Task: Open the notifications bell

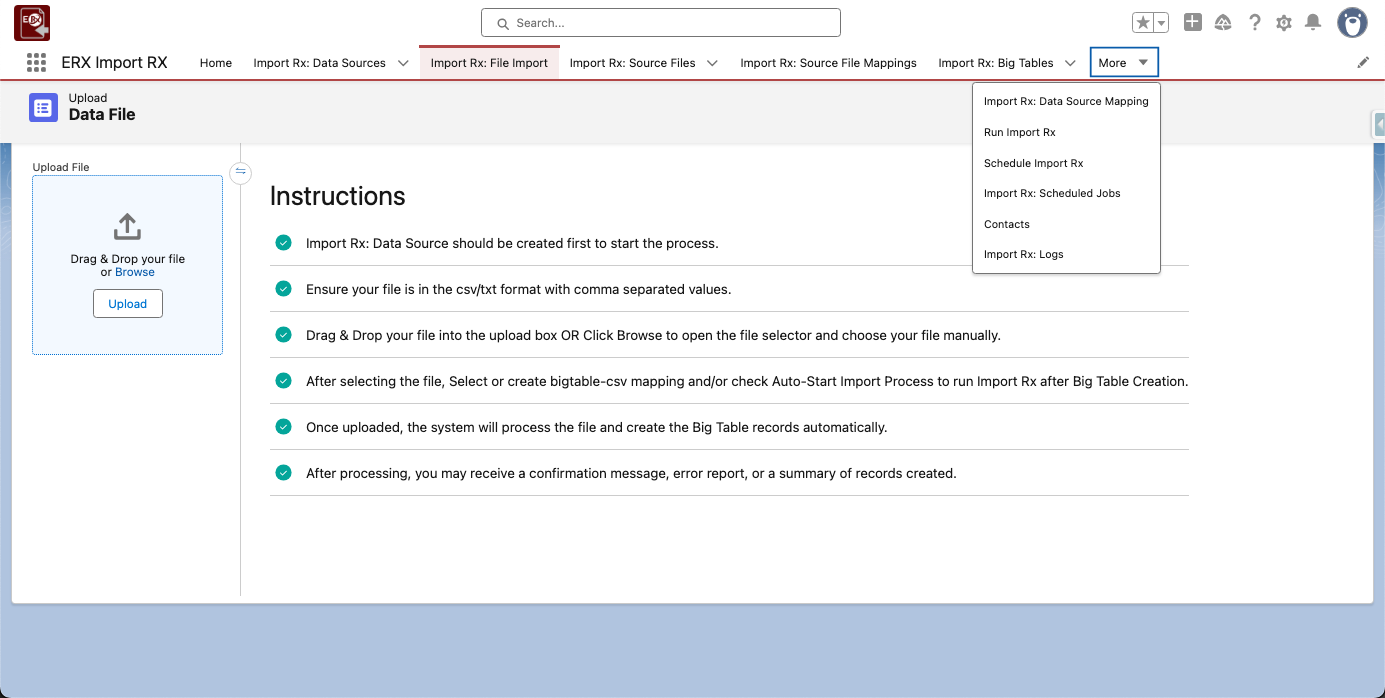Action: tap(1313, 23)
